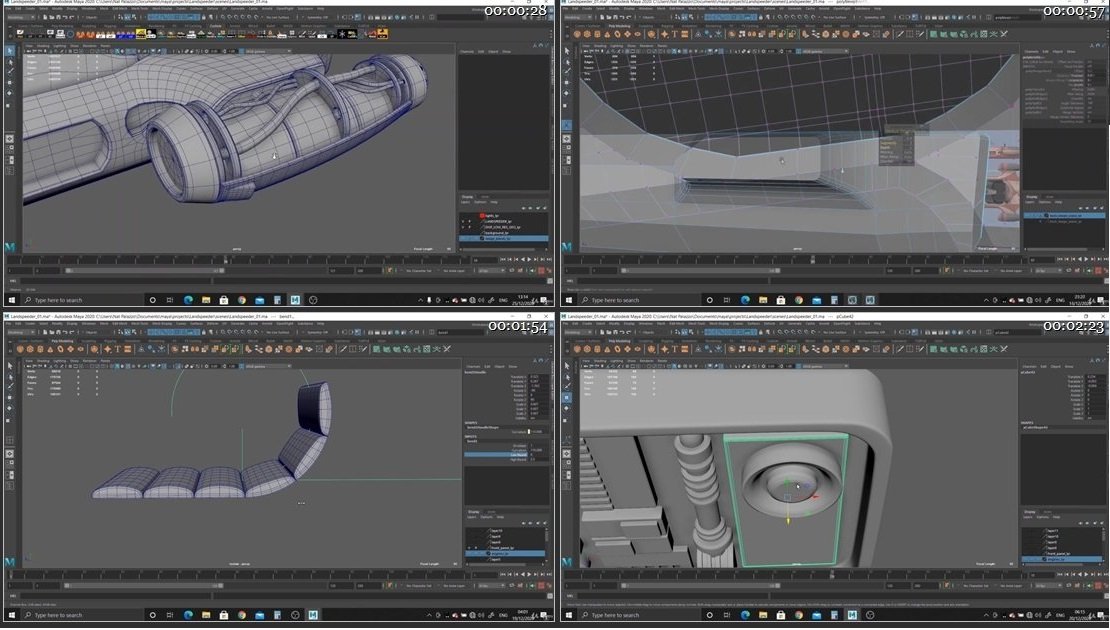
Task: Click create empty layer icon in 00:00:28 frame
Action: click(x=537, y=208)
